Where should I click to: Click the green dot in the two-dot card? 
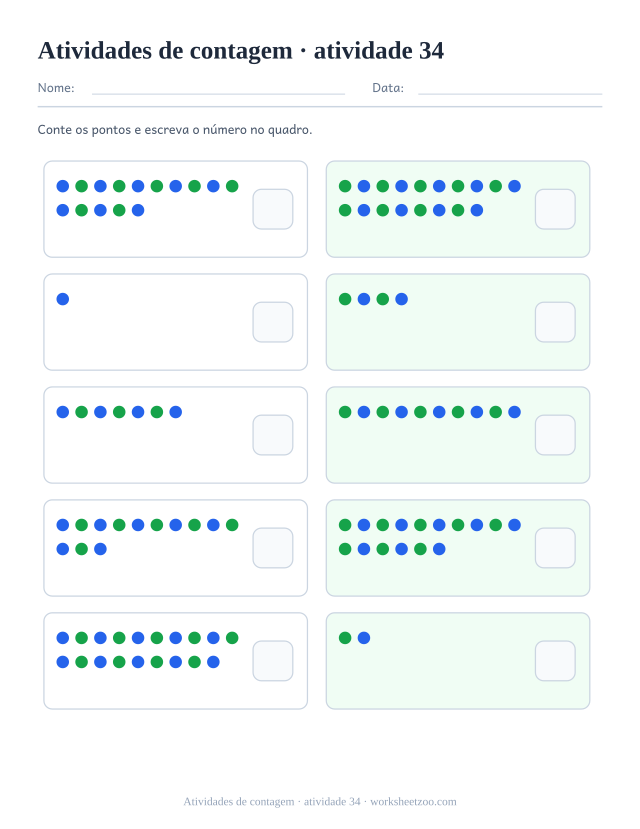coord(345,638)
